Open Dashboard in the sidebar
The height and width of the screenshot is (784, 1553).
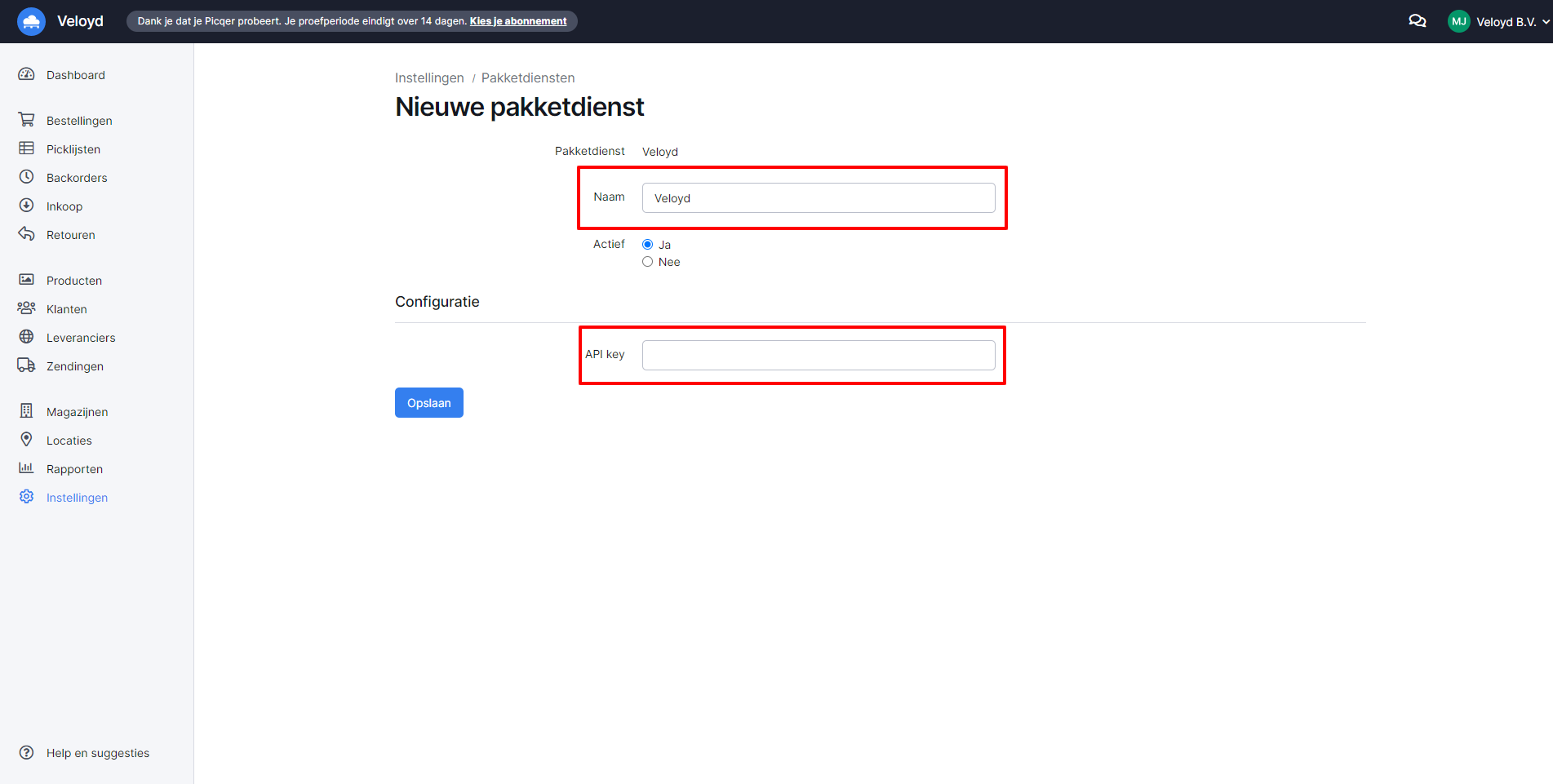76,75
